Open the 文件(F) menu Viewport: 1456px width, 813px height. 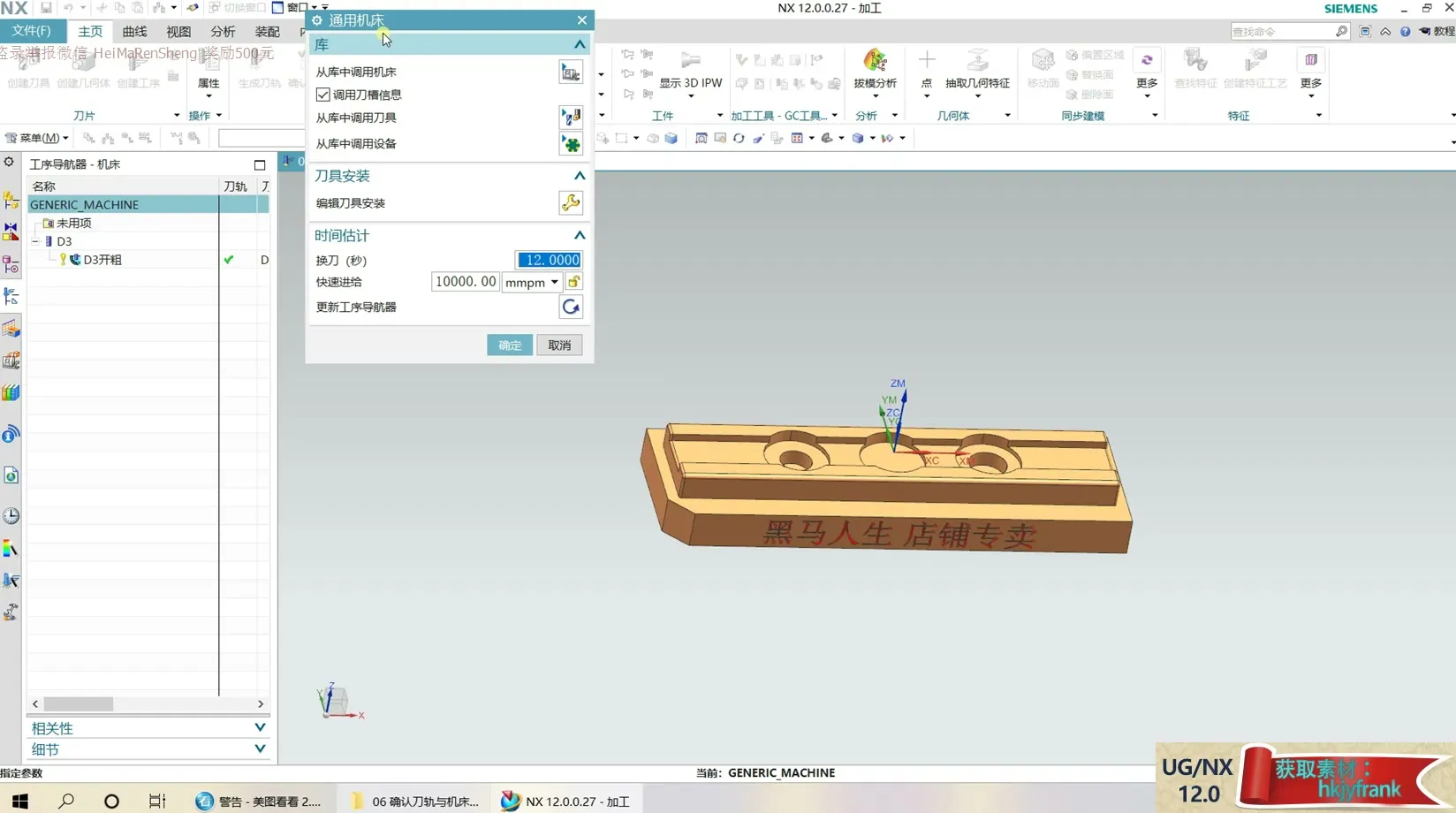click(x=32, y=31)
